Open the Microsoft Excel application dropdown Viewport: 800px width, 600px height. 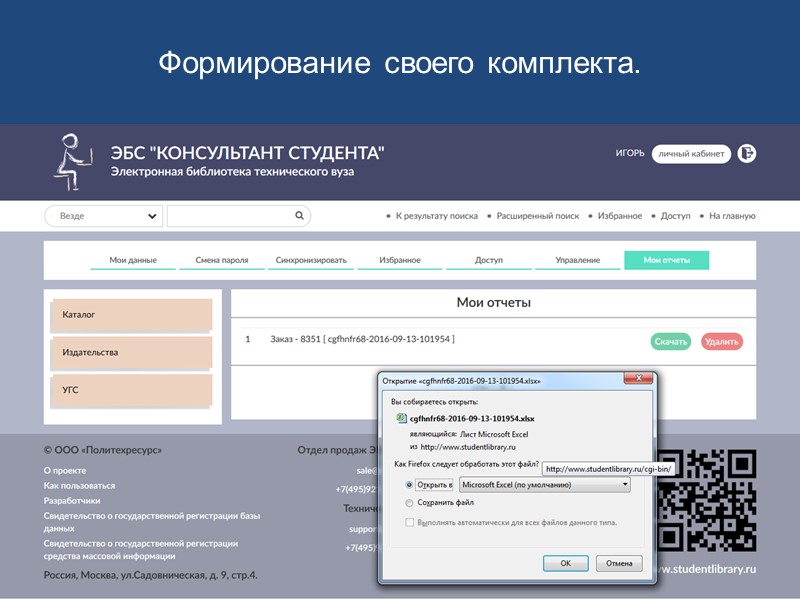pyautogui.click(x=545, y=485)
